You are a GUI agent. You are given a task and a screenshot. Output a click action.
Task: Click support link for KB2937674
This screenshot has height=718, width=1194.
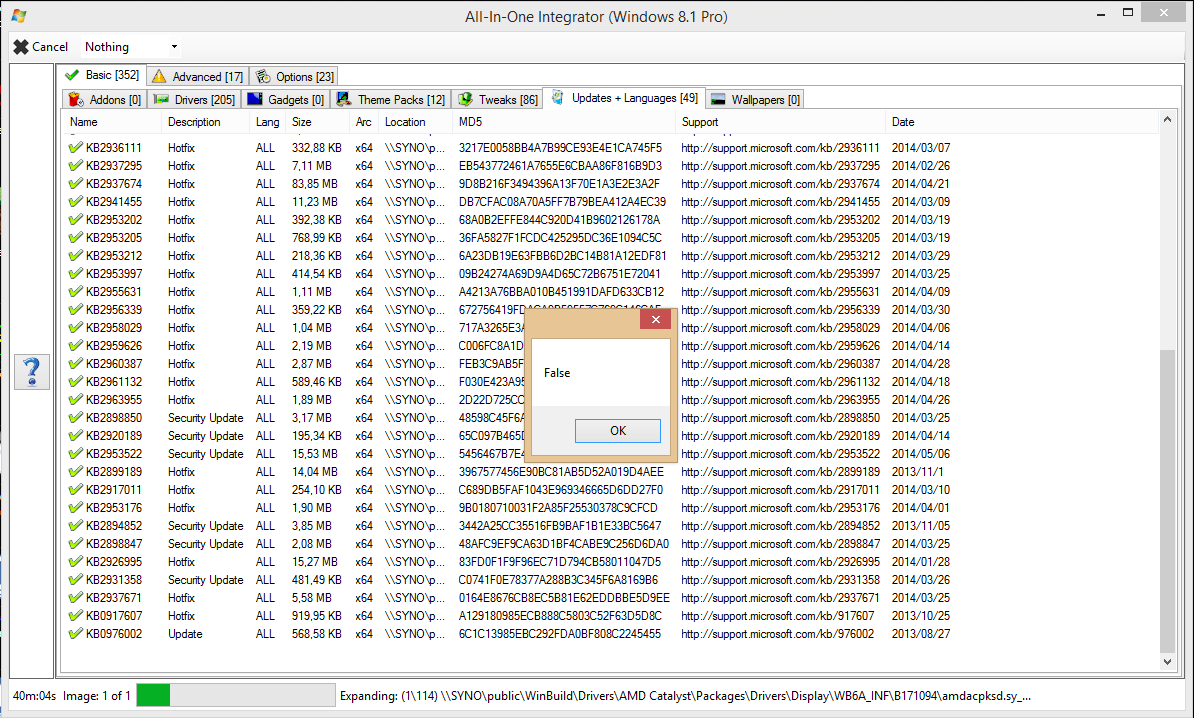780,184
